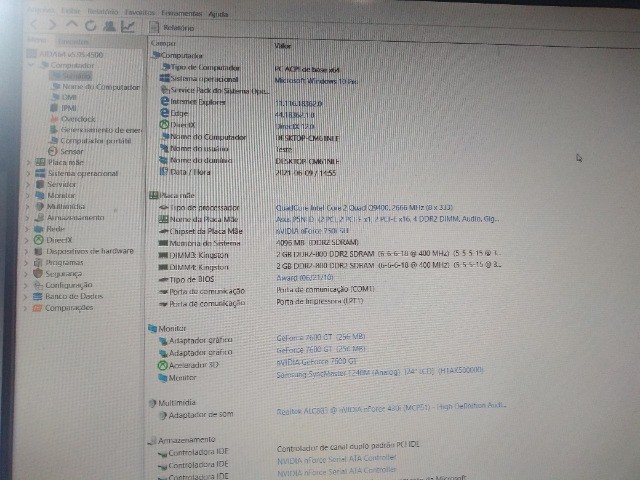The width and height of the screenshot is (640, 480).
Task: Open the Ajuda menu
Action: 218,14
